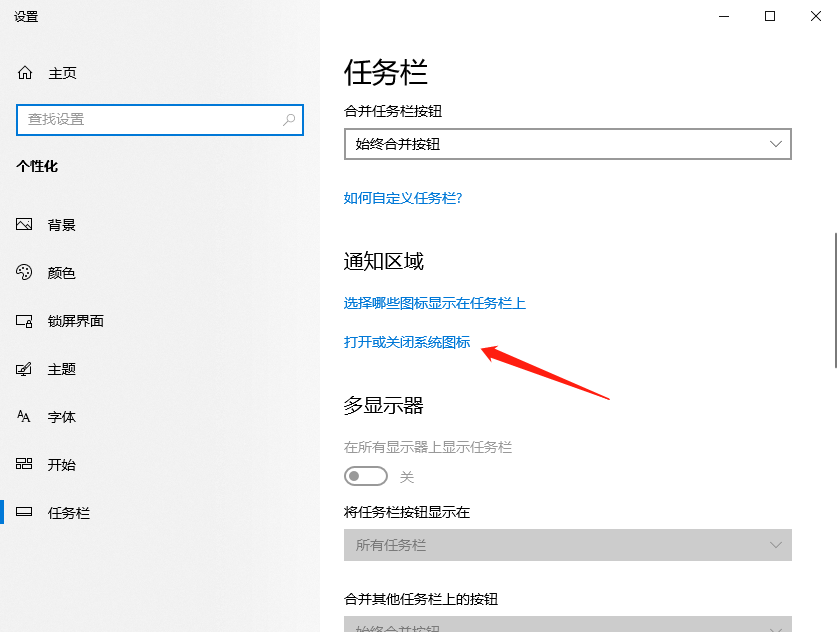Image resolution: width=839 pixels, height=632 pixels.
Task: Go to the 主页 settings page
Action: [61, 72]
